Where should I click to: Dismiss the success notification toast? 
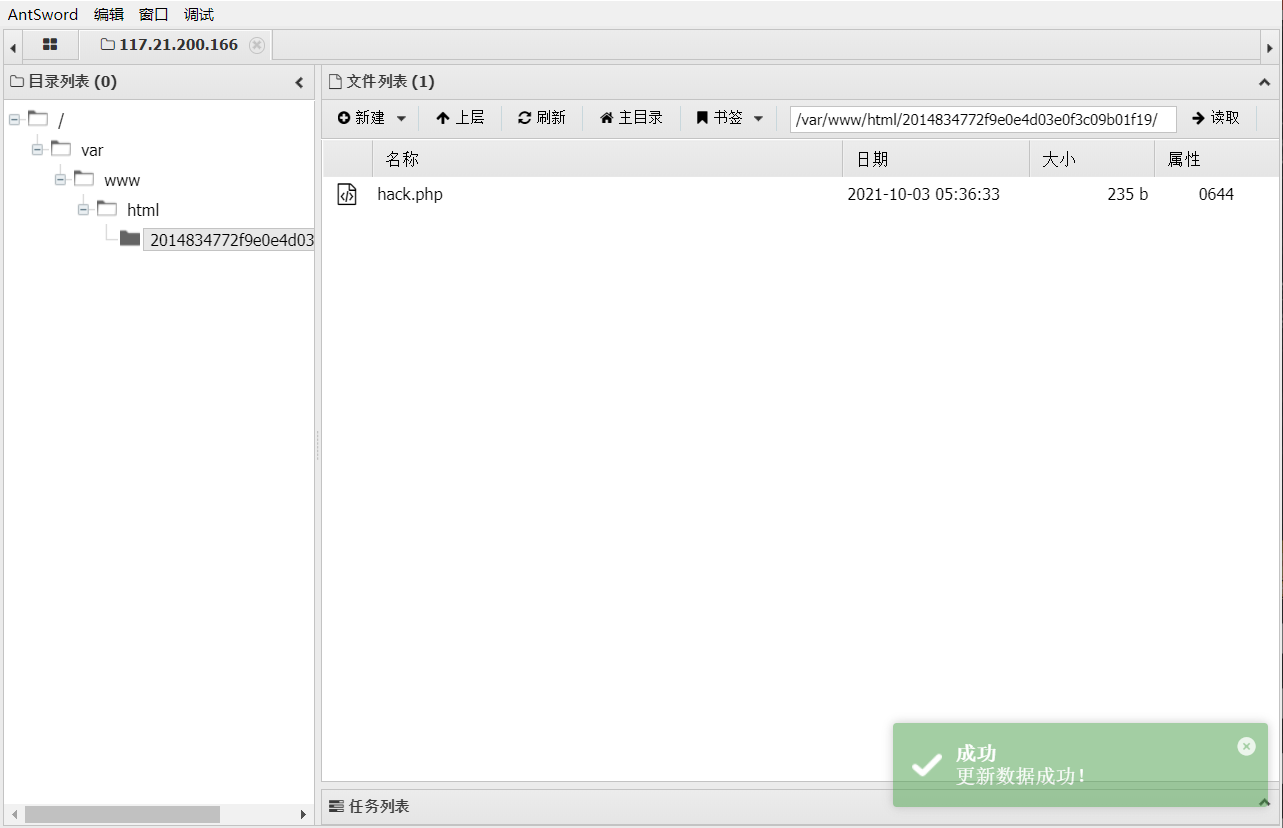click(1246, 746)
